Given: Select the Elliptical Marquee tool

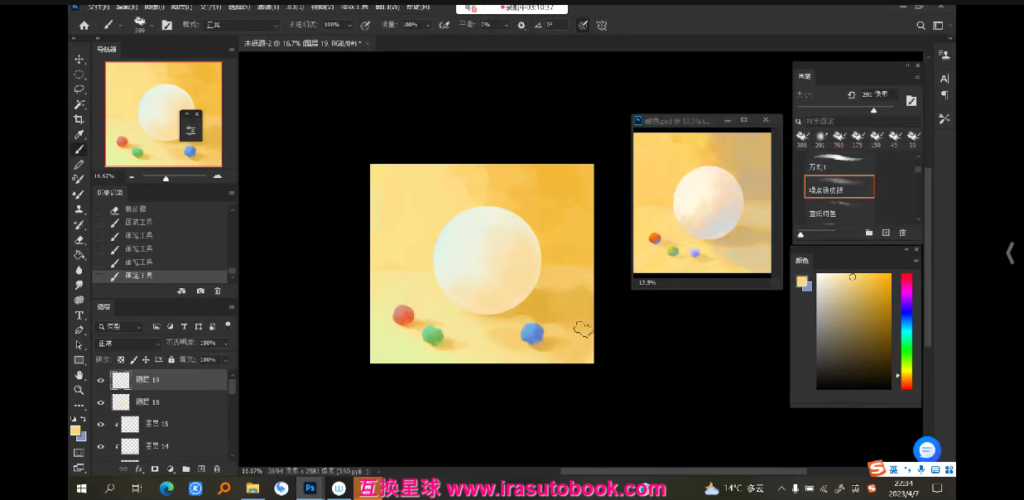Looking at the screenshot, I should [x=79, y=74].
